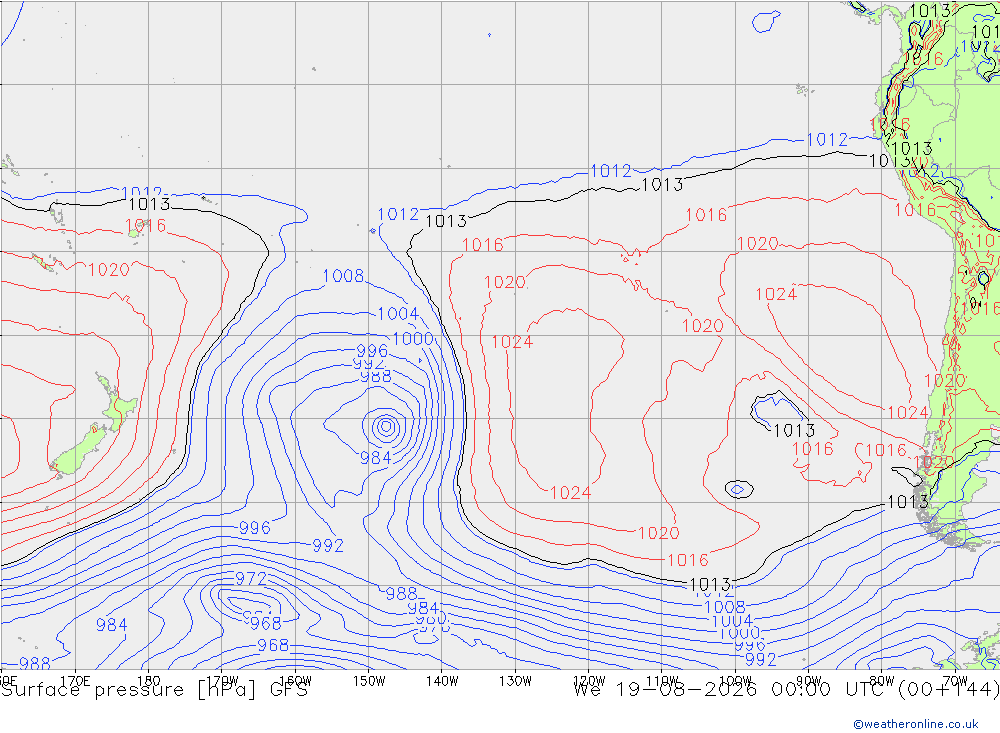Click the 80W longitude label

(882, 681)
